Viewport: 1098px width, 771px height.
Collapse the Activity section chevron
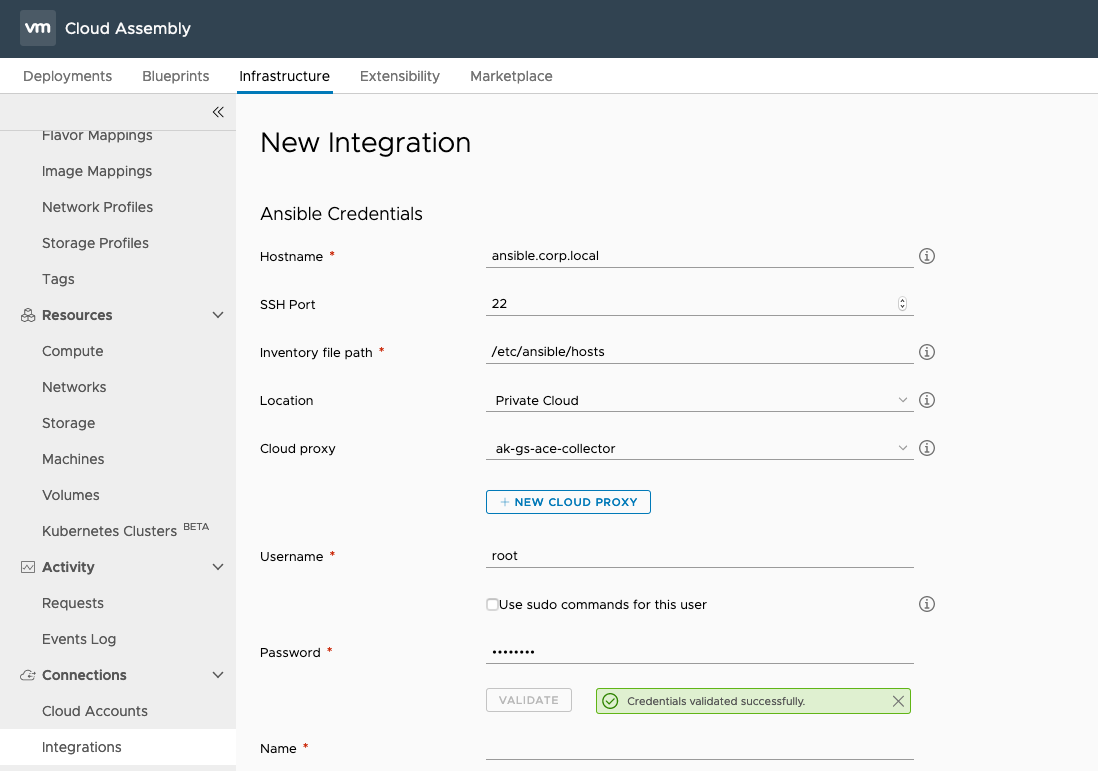[218, 567]
